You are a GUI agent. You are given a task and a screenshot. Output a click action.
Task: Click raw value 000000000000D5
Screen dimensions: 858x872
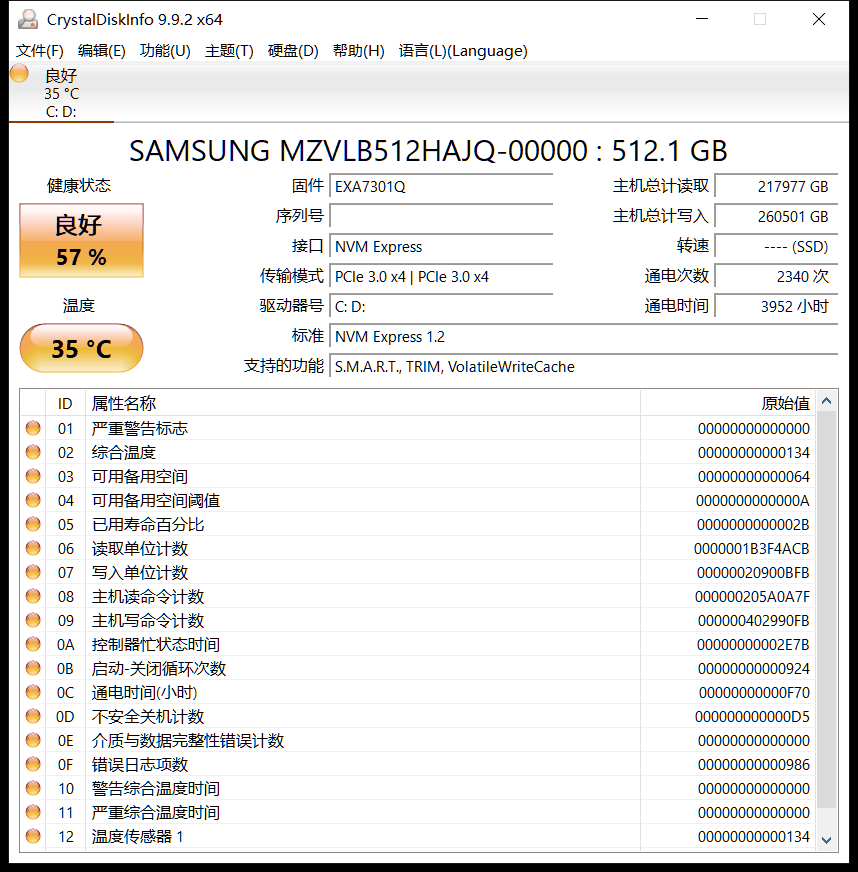tap(752, 717)
